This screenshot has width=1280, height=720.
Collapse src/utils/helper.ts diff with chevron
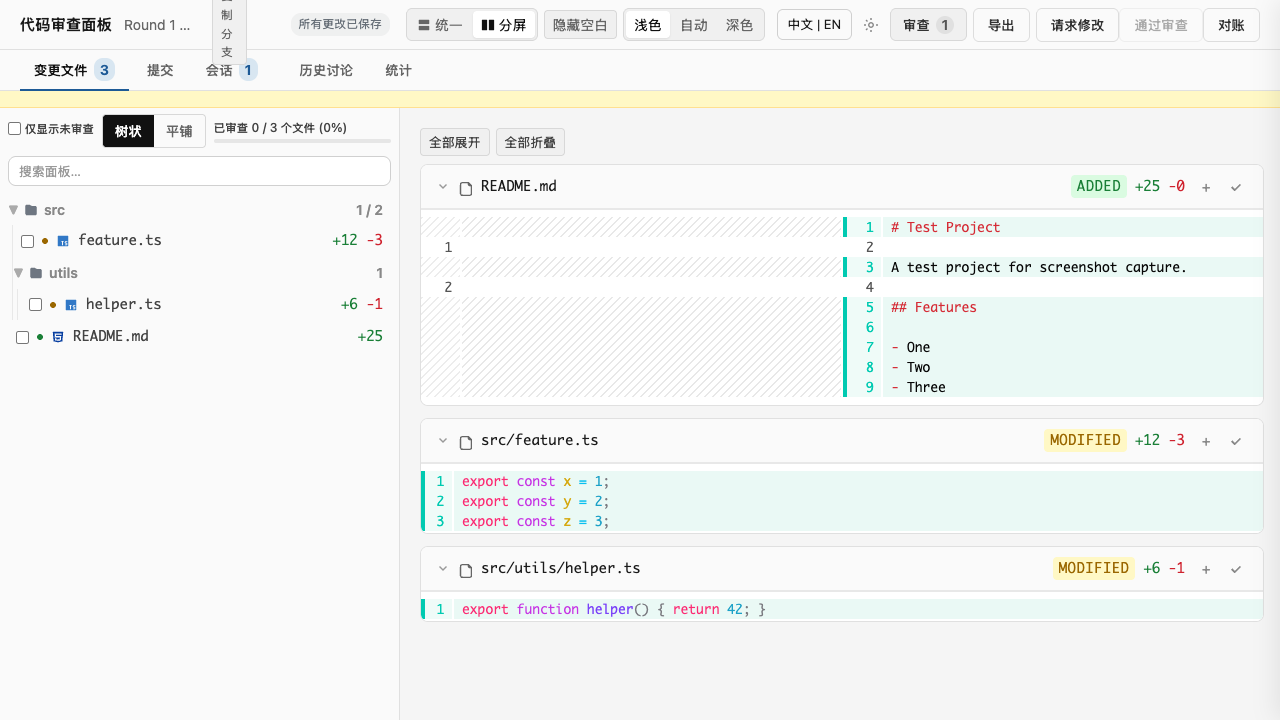click(443, 569)
